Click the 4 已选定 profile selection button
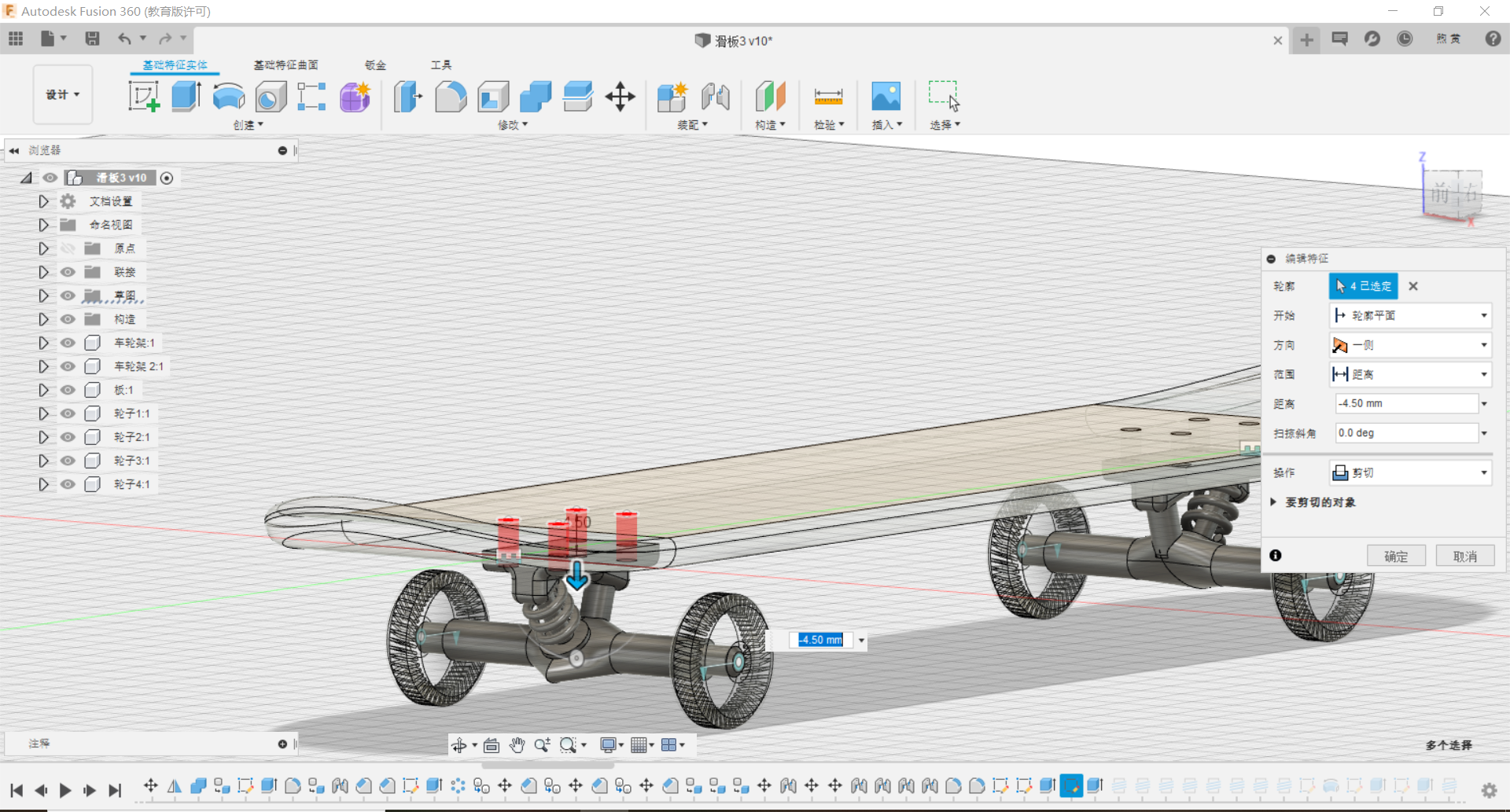The height and width of the screenshot is (812, 1510). coord(1363,286)
